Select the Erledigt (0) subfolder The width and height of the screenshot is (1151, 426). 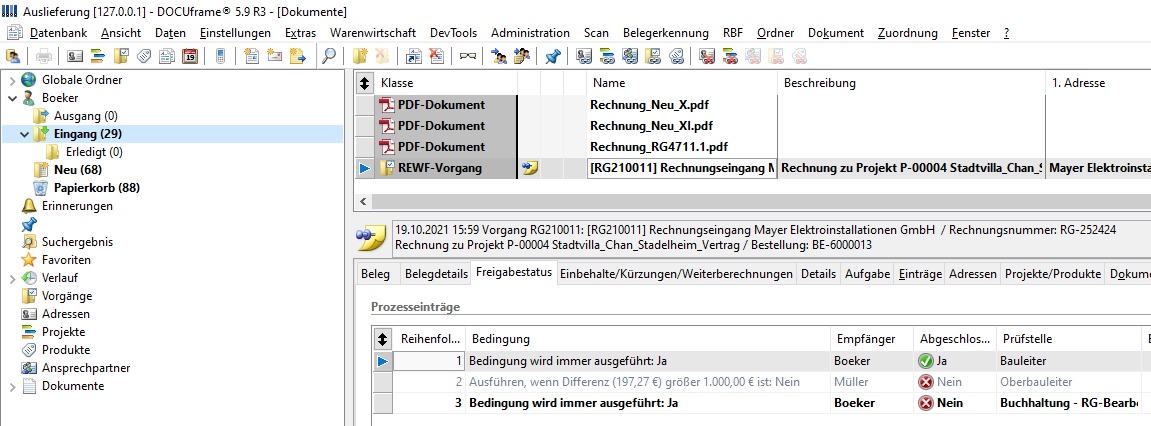93,152
